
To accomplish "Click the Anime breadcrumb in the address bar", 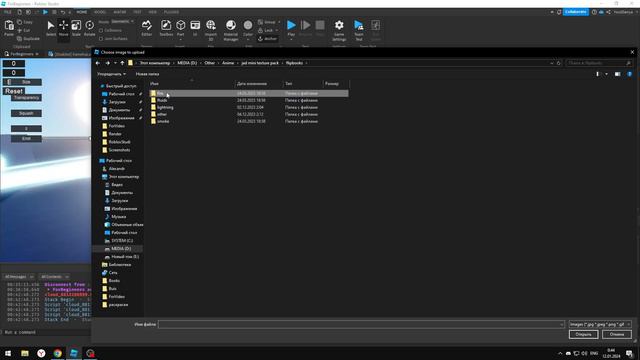I will (228, 63).
